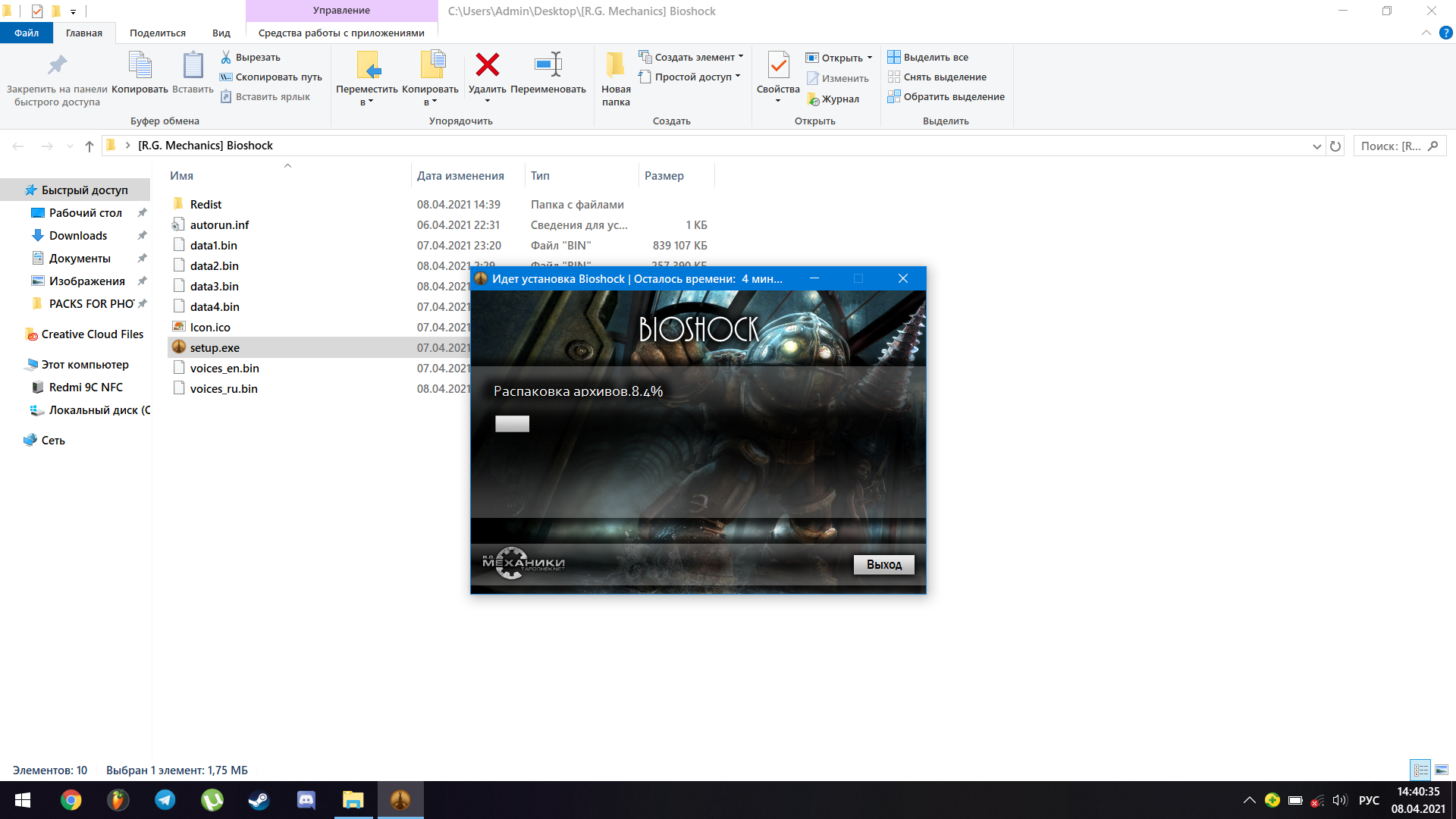Viewport: 1456px width, 819px height.
Task: Open address bar history dropdown
Action: click(x=1317, y=146)
